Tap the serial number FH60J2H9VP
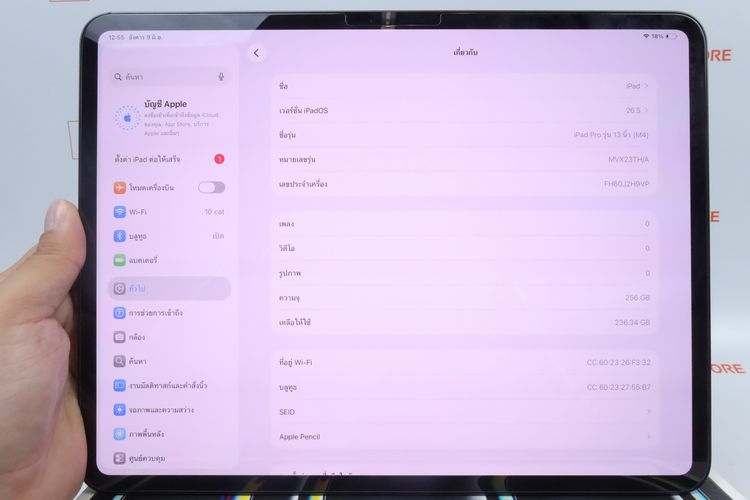The width and height of the screenshot is (750, 500). (626, 184)
